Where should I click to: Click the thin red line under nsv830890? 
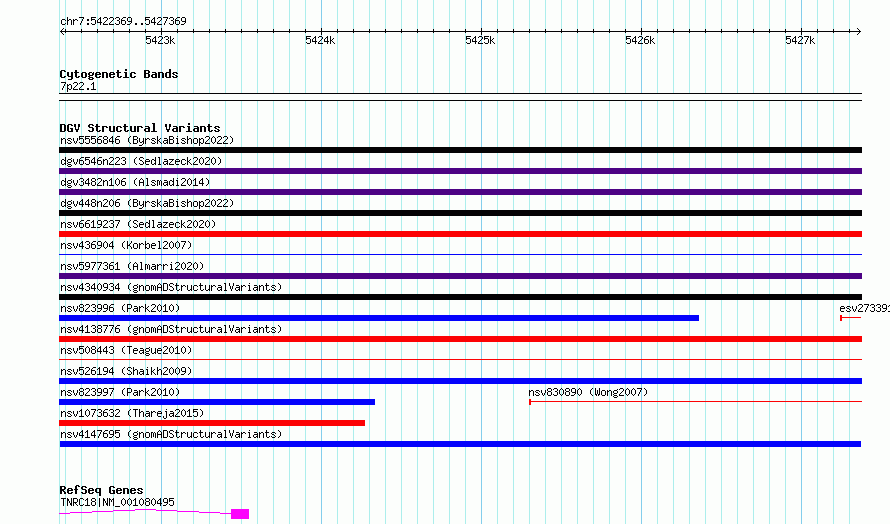point(695,402)
